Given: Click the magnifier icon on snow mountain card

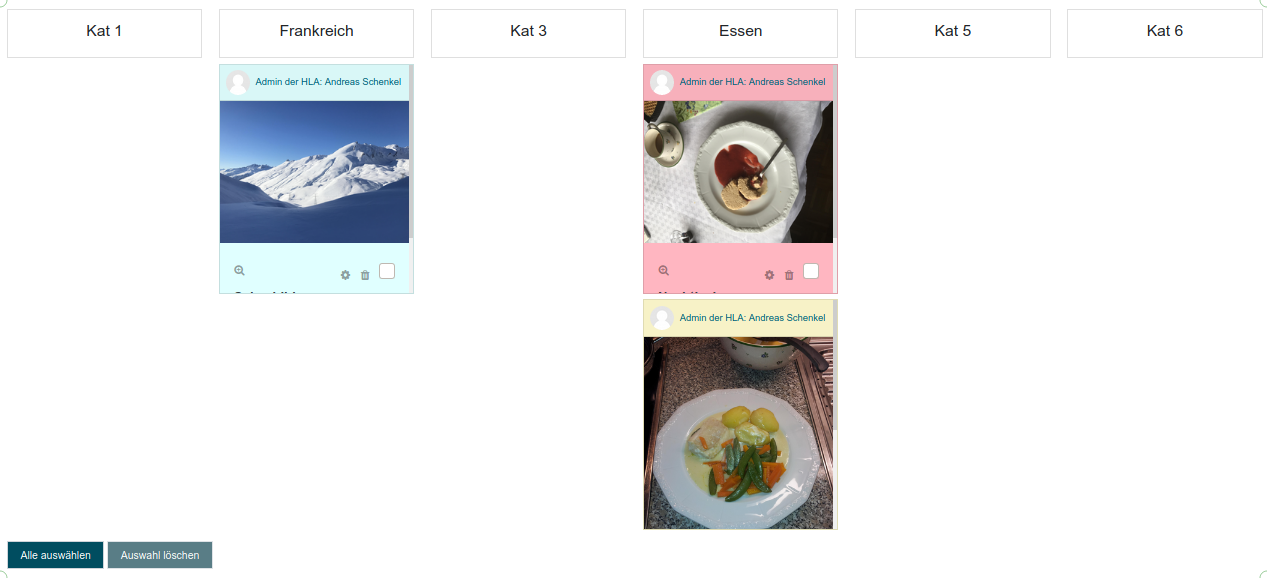Looking at the screenshot, I should [239, 270].
